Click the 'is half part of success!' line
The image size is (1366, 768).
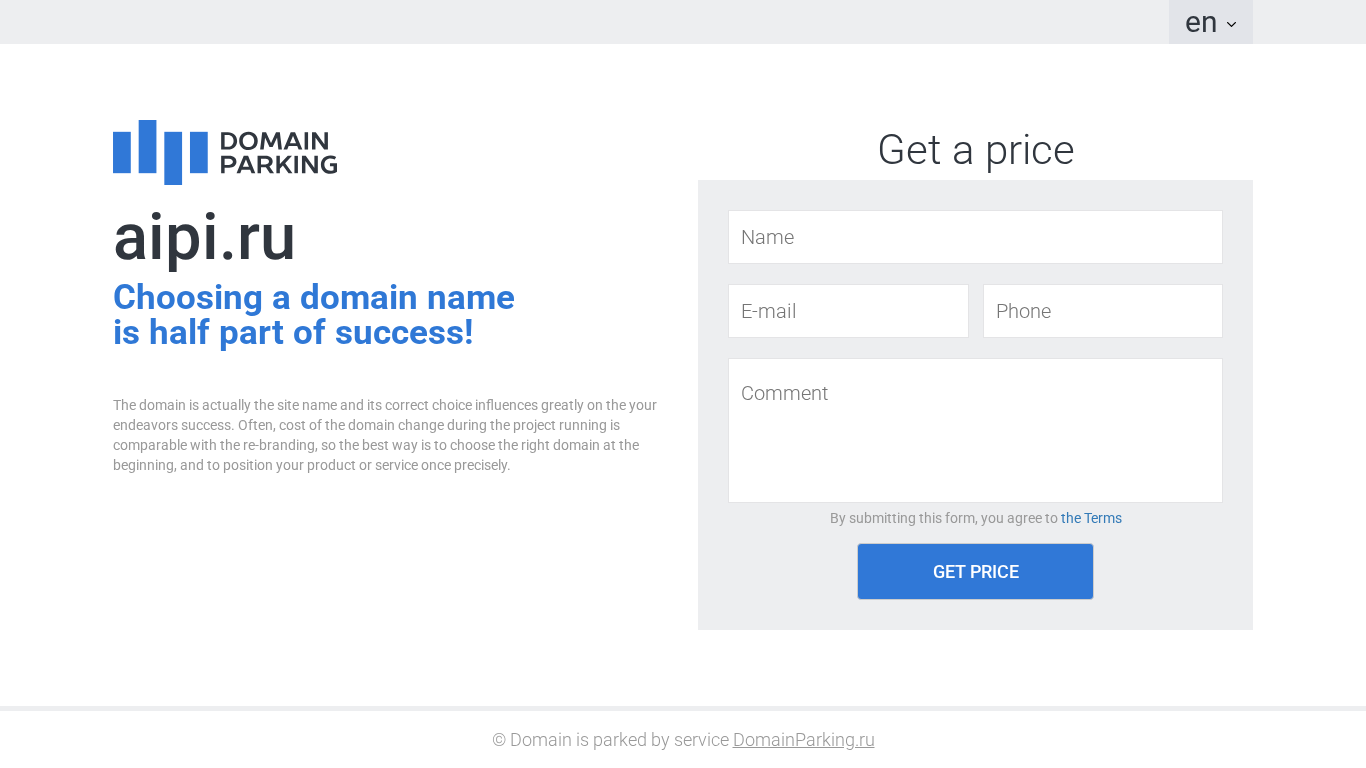pyautogui.click(x=293, y=333)
